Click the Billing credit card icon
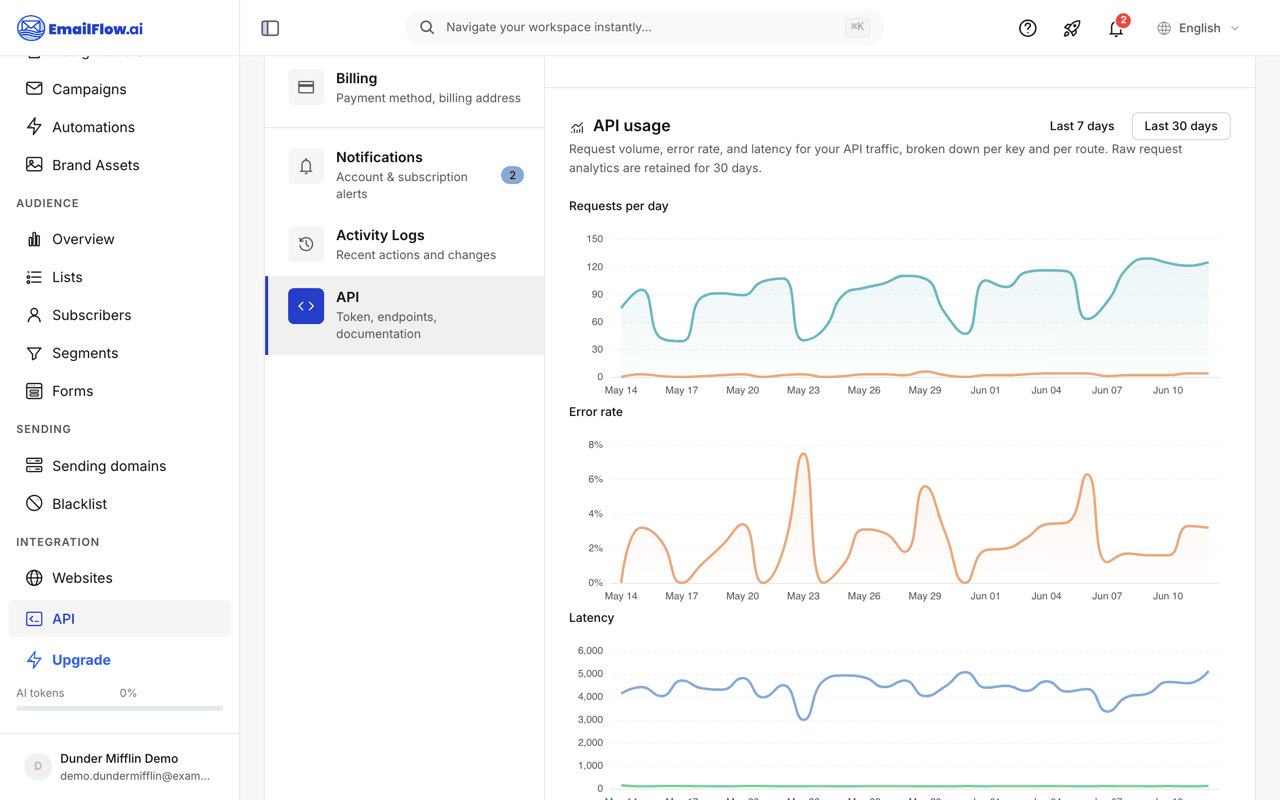 tap(306, 87)
